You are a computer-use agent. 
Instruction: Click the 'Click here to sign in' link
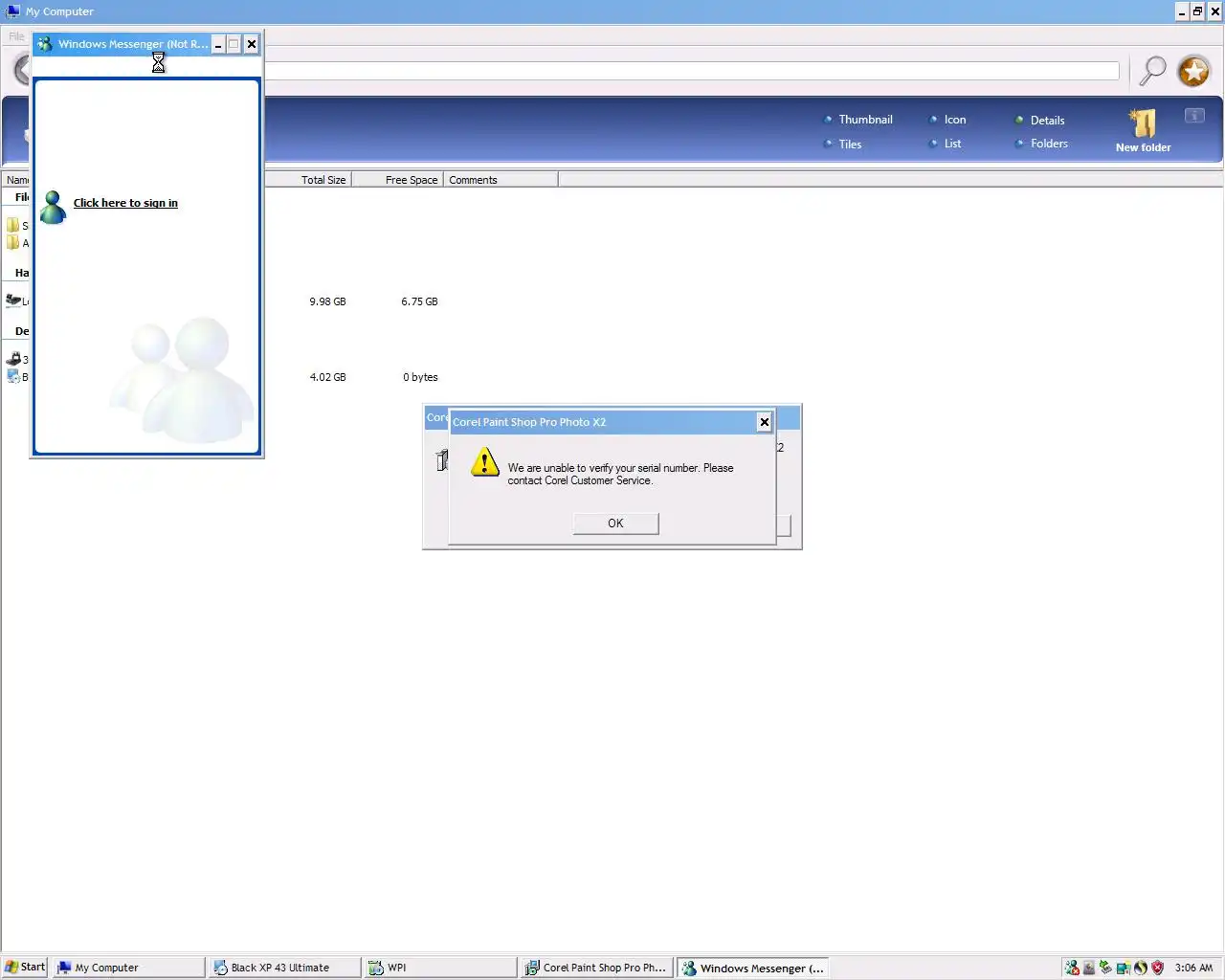(125, 203)
